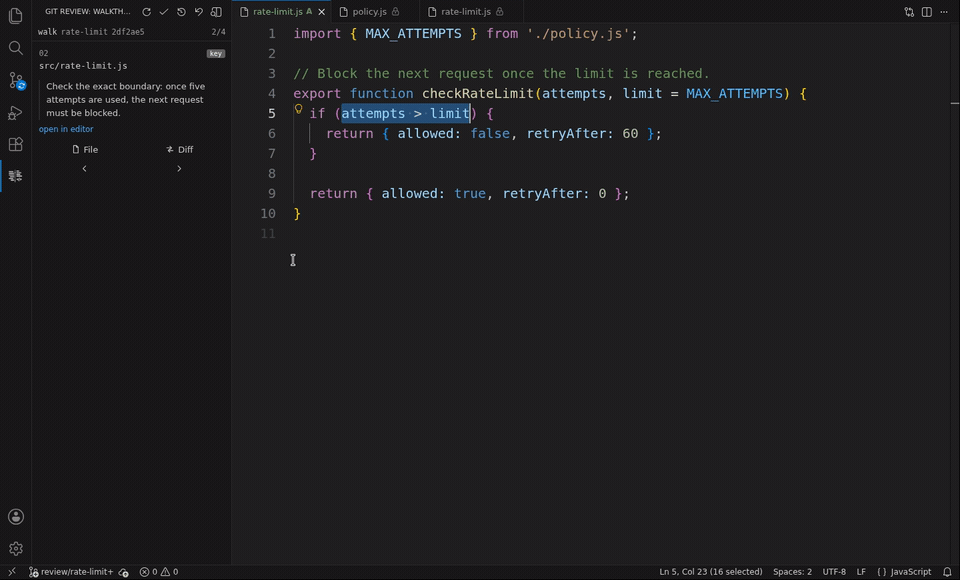This screenshot has height=580, width=960.
Task: Go to previous walkthrough step chevron
Action: coord(84,168)
